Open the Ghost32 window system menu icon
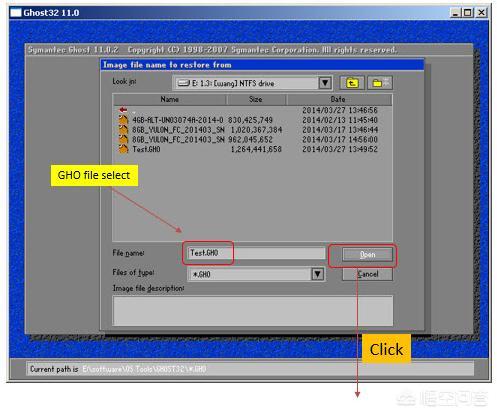 [x=15, y=13]
